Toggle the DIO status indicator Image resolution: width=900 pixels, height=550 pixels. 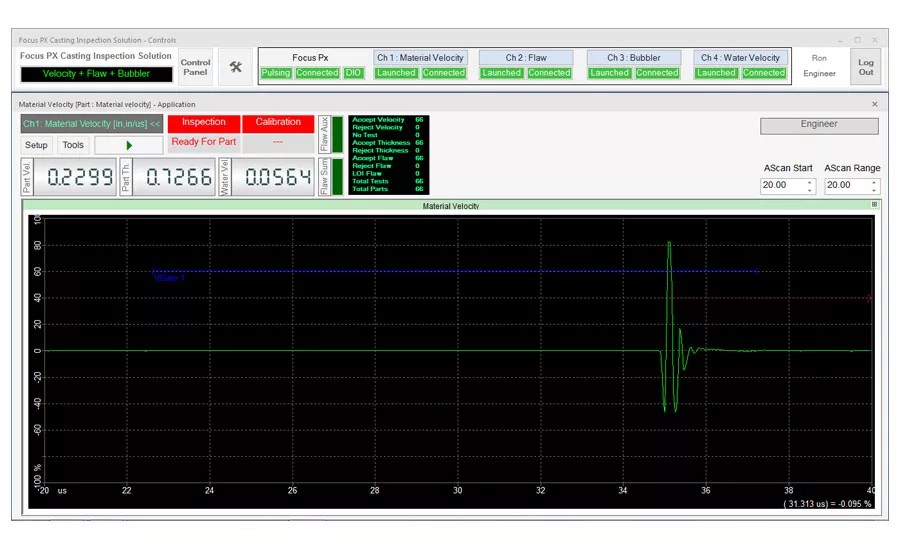pyautogui.click(x=353, y=73)
